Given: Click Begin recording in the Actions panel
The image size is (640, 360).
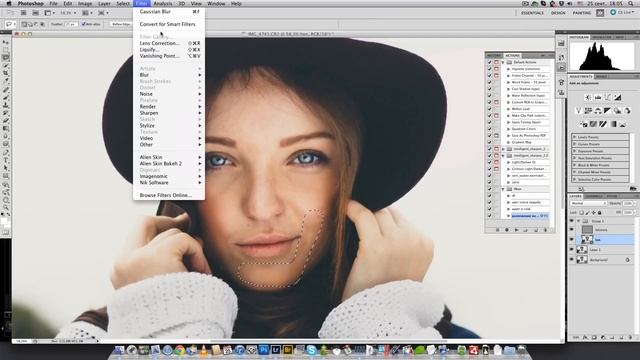Looking at the screenshot, I should [x=507, y=230].
